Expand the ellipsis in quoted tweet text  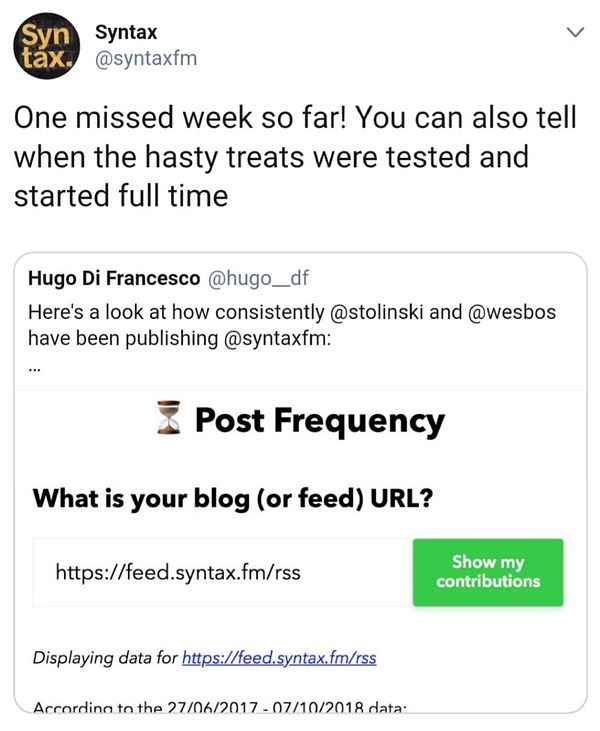click(x=36, y=366)
